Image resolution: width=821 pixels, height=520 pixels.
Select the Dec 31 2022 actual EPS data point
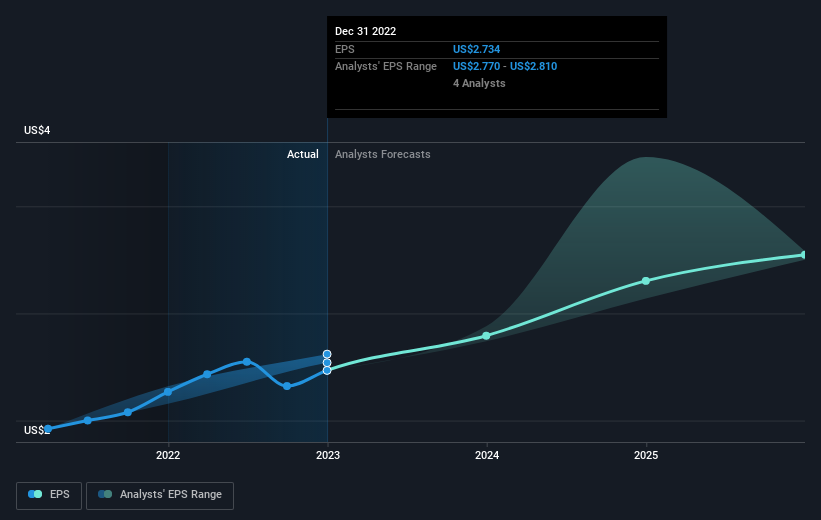click(327, 370)
